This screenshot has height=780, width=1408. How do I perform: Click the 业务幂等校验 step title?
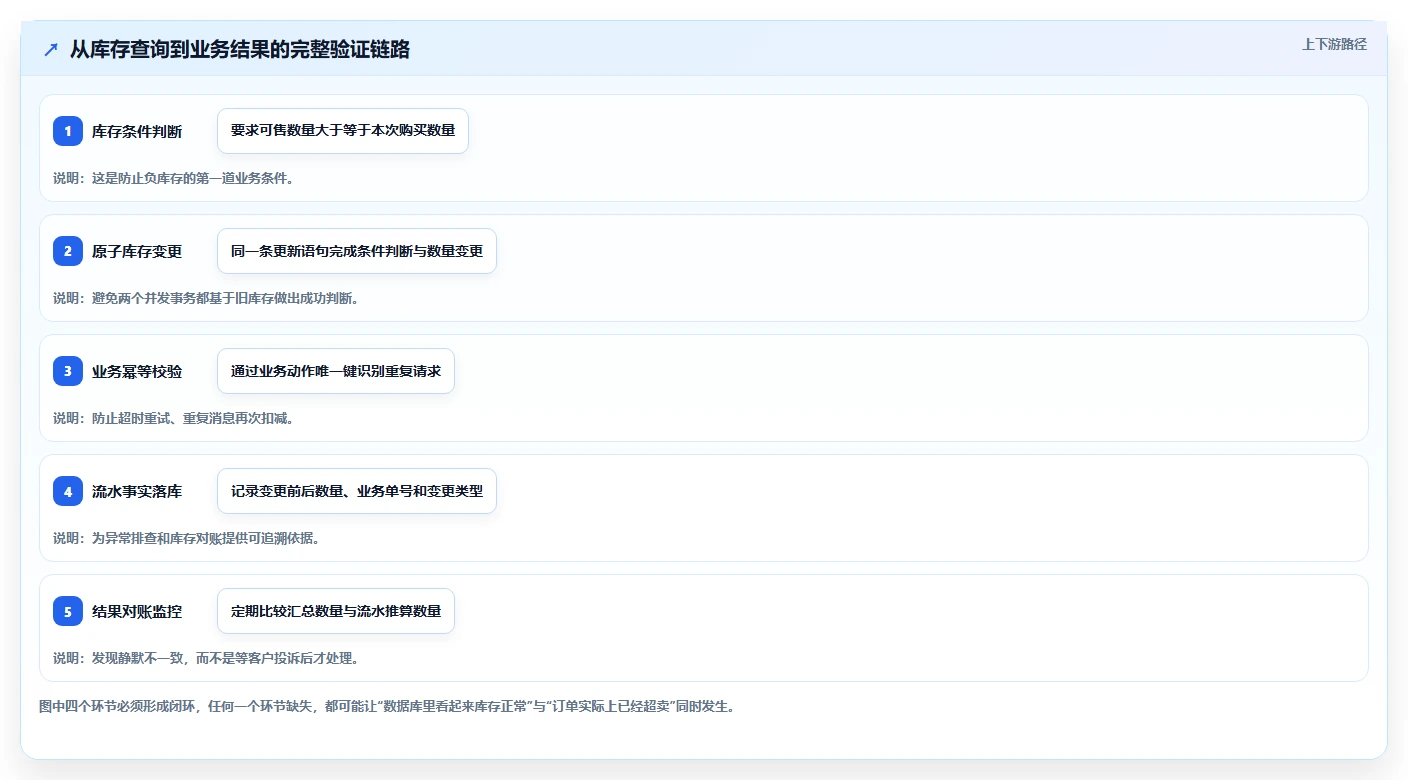coord(137,371)
